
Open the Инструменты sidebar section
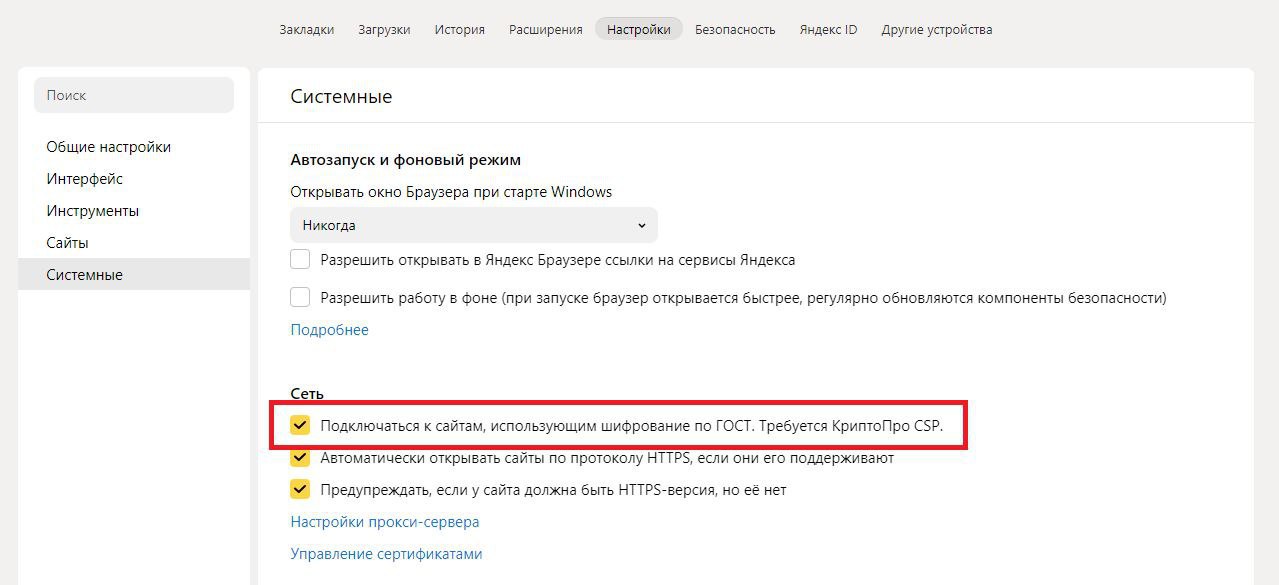92,211
